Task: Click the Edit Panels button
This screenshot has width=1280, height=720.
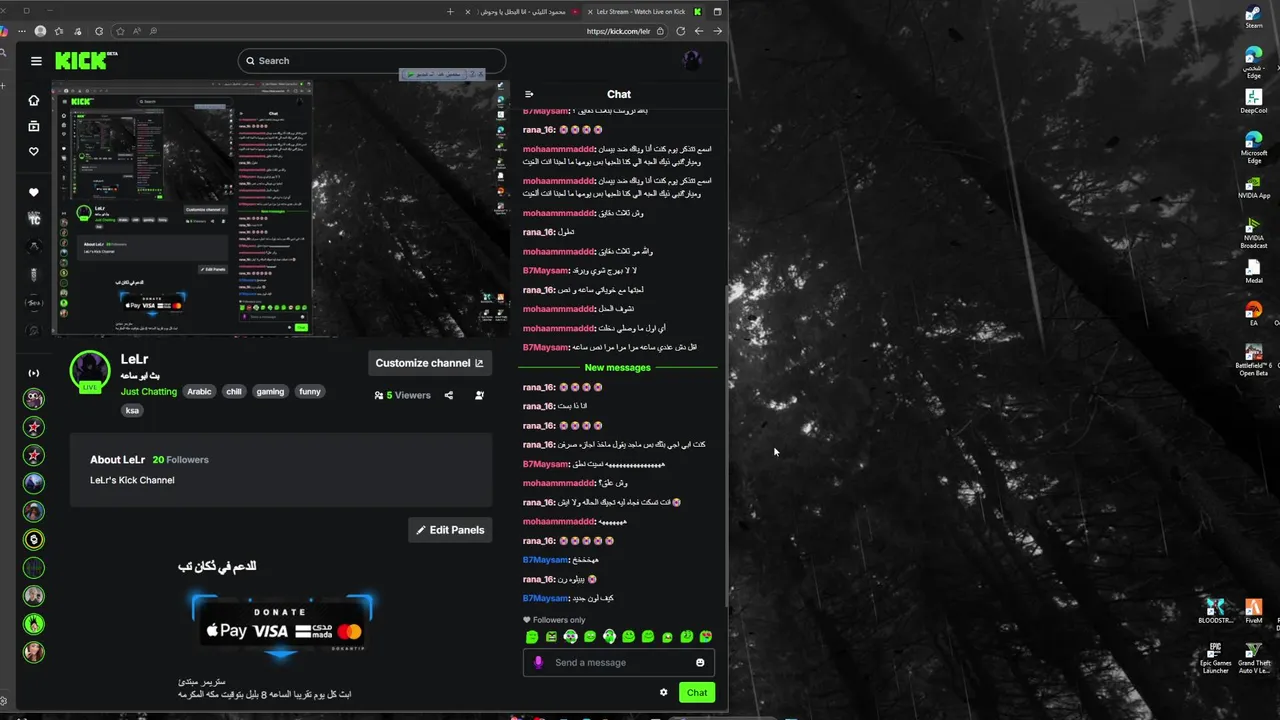Action: 450,530
